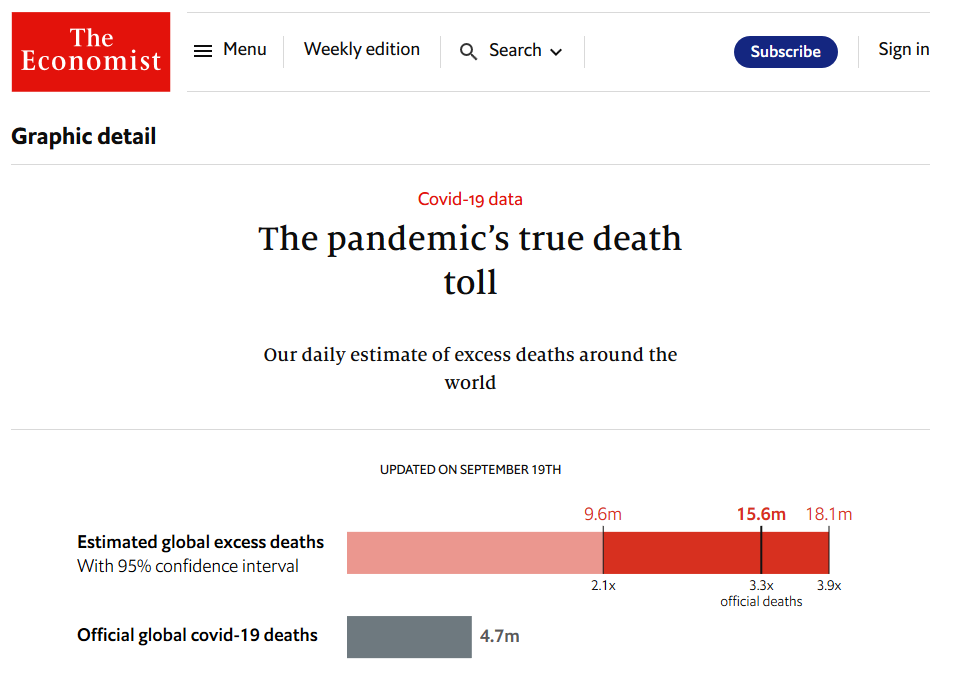955x688 pixels.
Task: Click the Sign in link
Action: click(903, 49)
